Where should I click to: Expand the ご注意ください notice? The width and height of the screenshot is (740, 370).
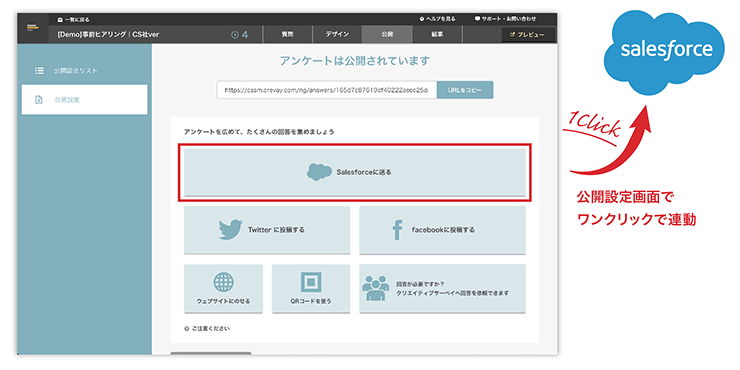[x=208, y=328]
